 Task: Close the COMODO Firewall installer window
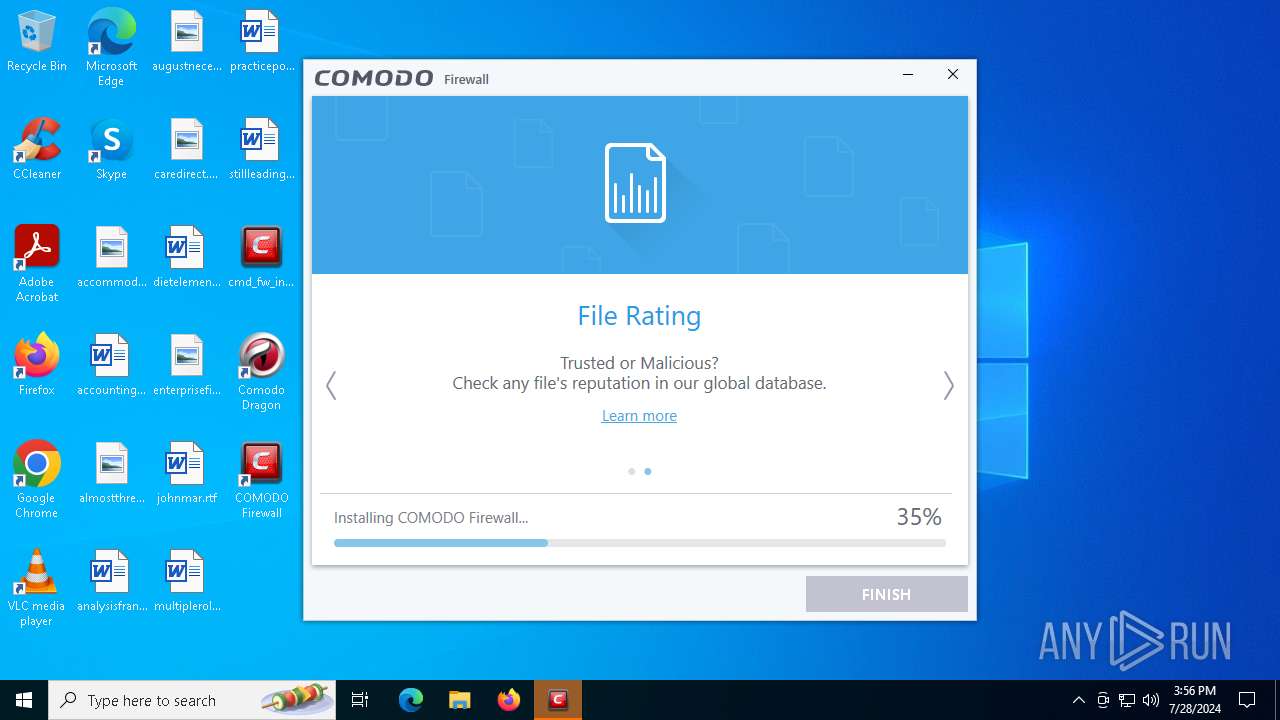pos(953,75)
